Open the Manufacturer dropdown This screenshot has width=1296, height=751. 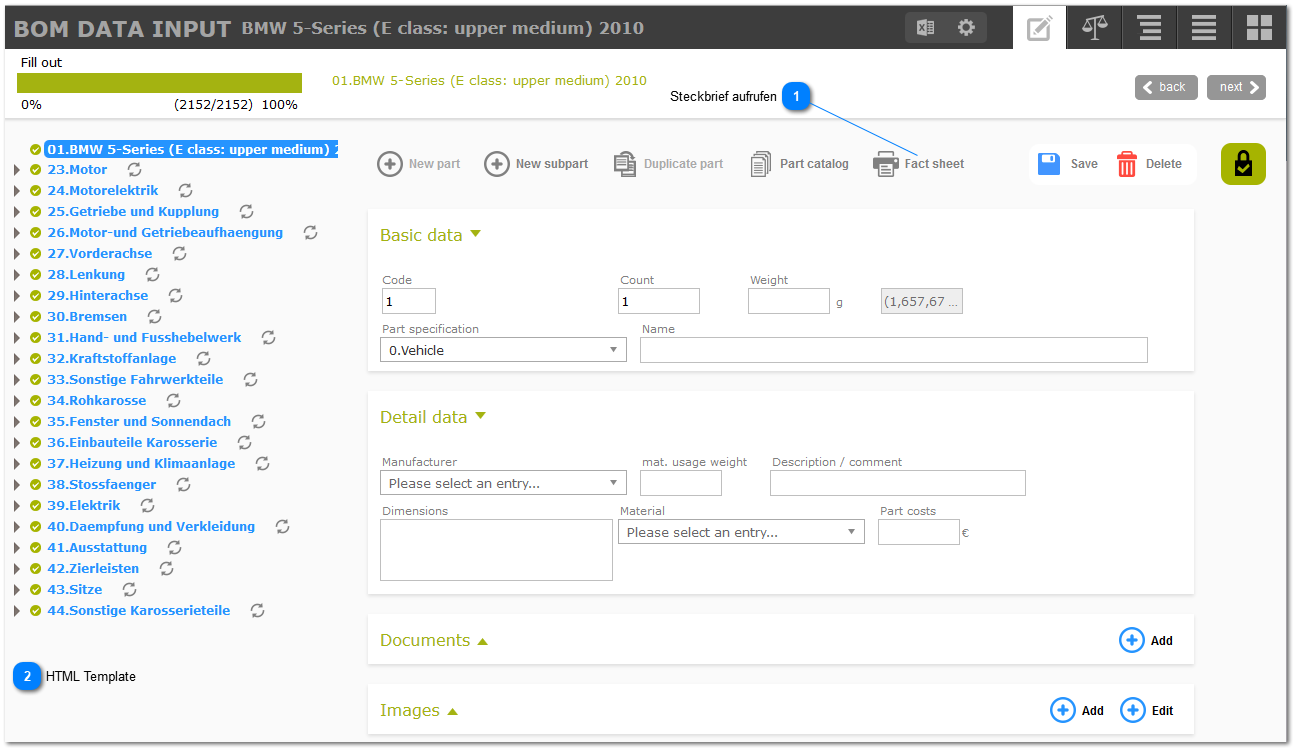point(503,483)
